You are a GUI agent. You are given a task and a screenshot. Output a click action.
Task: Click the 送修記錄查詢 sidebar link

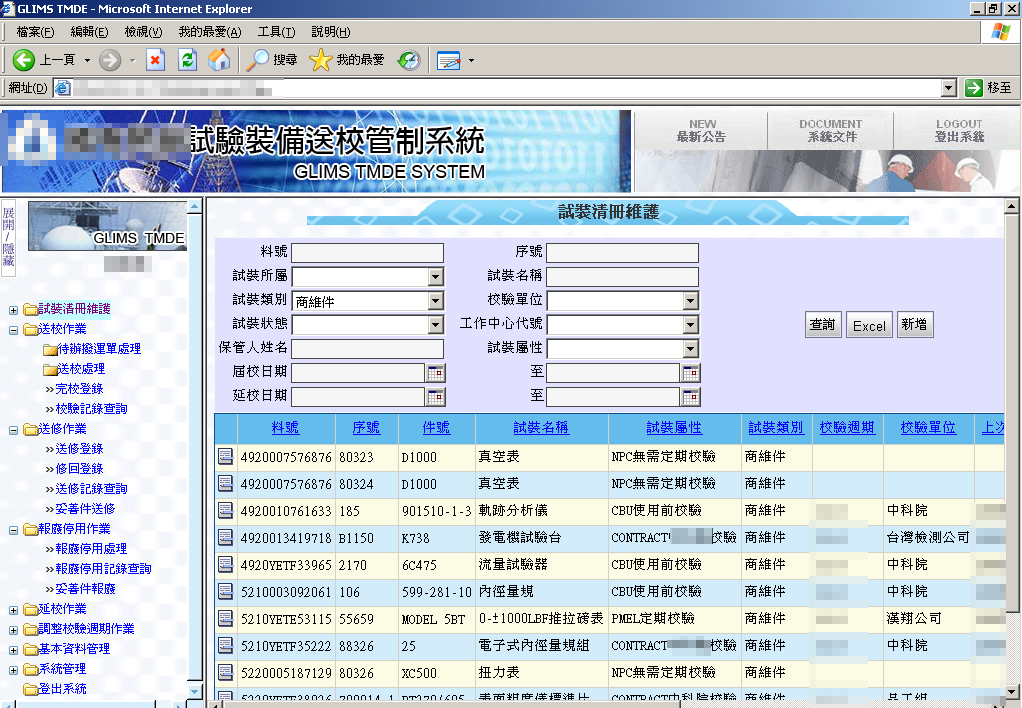coord(91,489)
